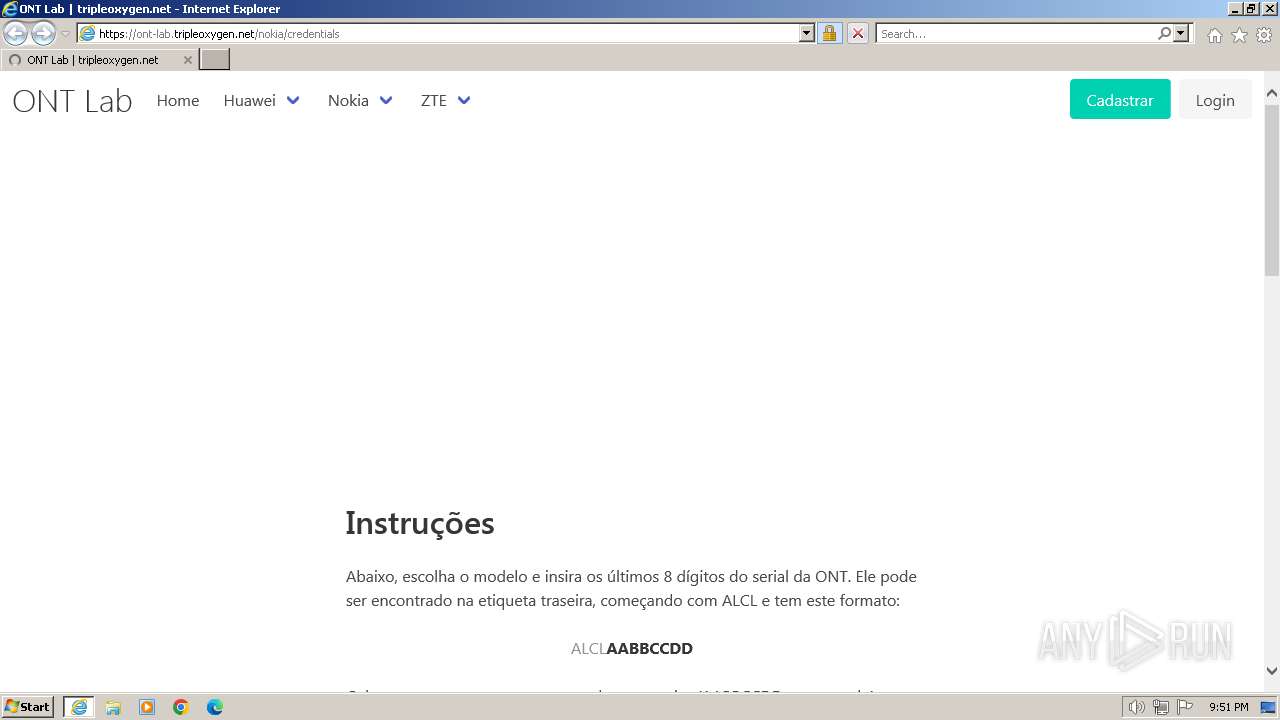
Task: Click the vertical scrollbar thumb
Action: coord(1272,190)
